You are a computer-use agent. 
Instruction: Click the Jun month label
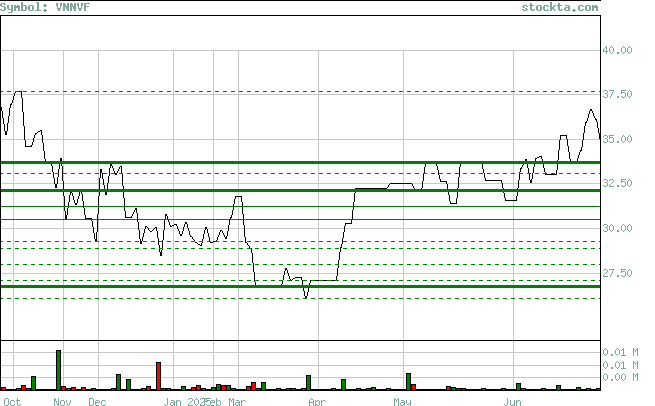coord(512,401)
